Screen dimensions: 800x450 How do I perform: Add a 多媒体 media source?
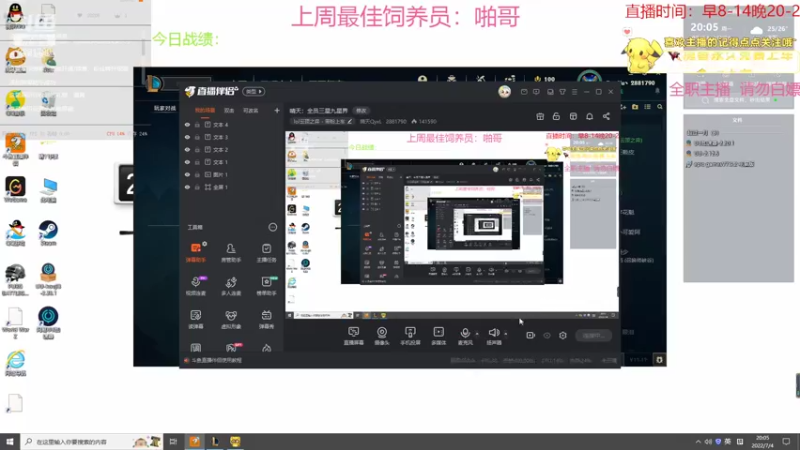pyautogui.click(x=438, y=336)
